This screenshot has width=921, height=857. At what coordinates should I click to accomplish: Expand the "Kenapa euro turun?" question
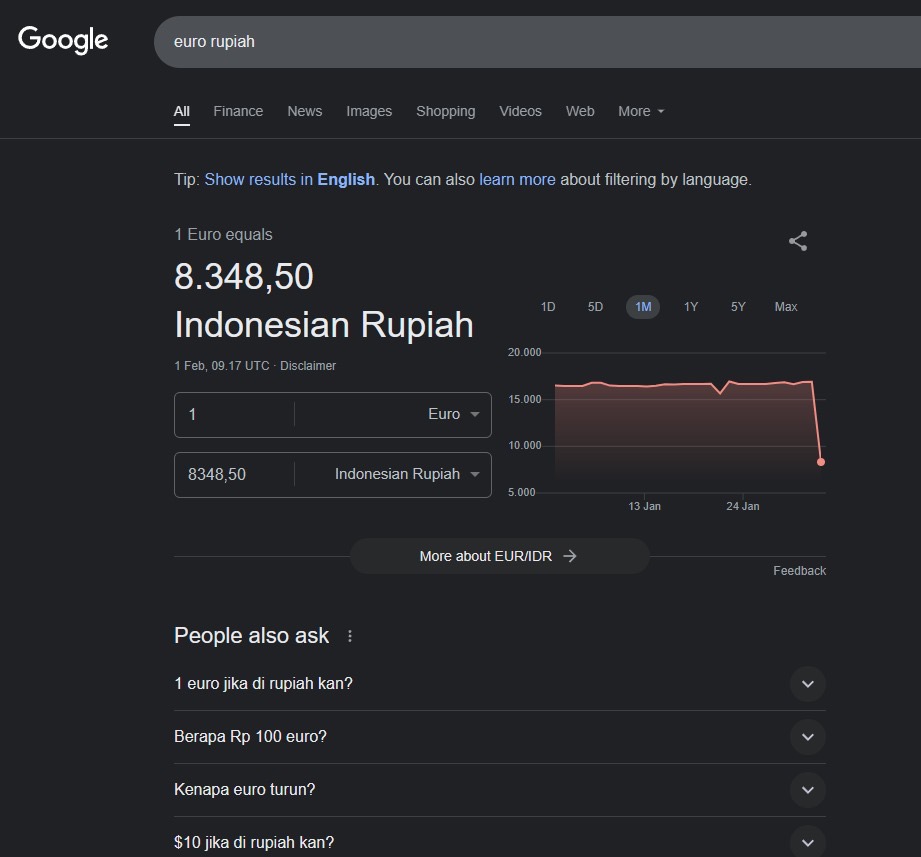pyautogui.click(x=808, y=790)
